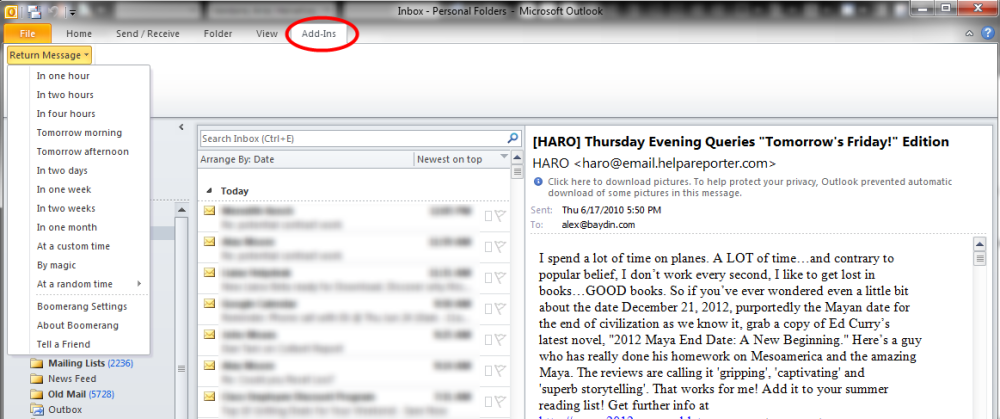Open the Folder ribbon tab

217,34
